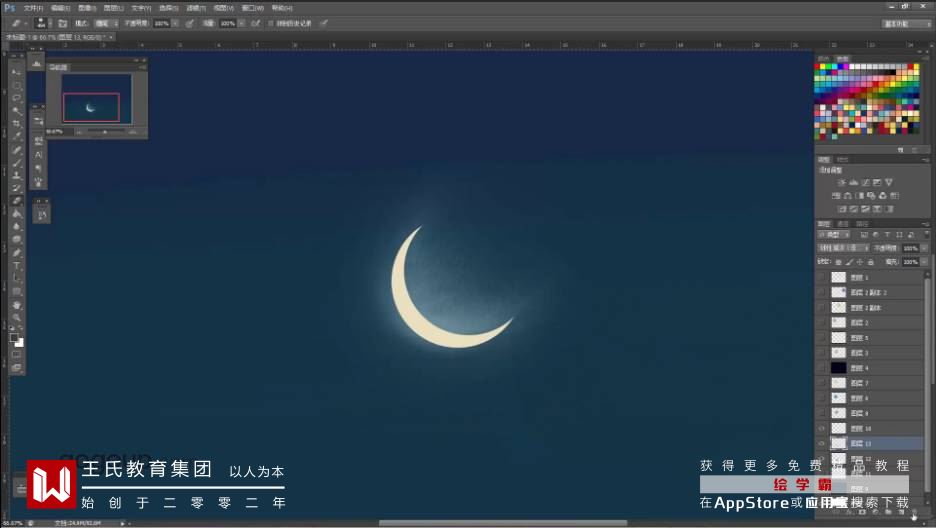This screenshot has height=528, width=936.
Task: Open the 文件(F) menu
Action: (33, 8)
